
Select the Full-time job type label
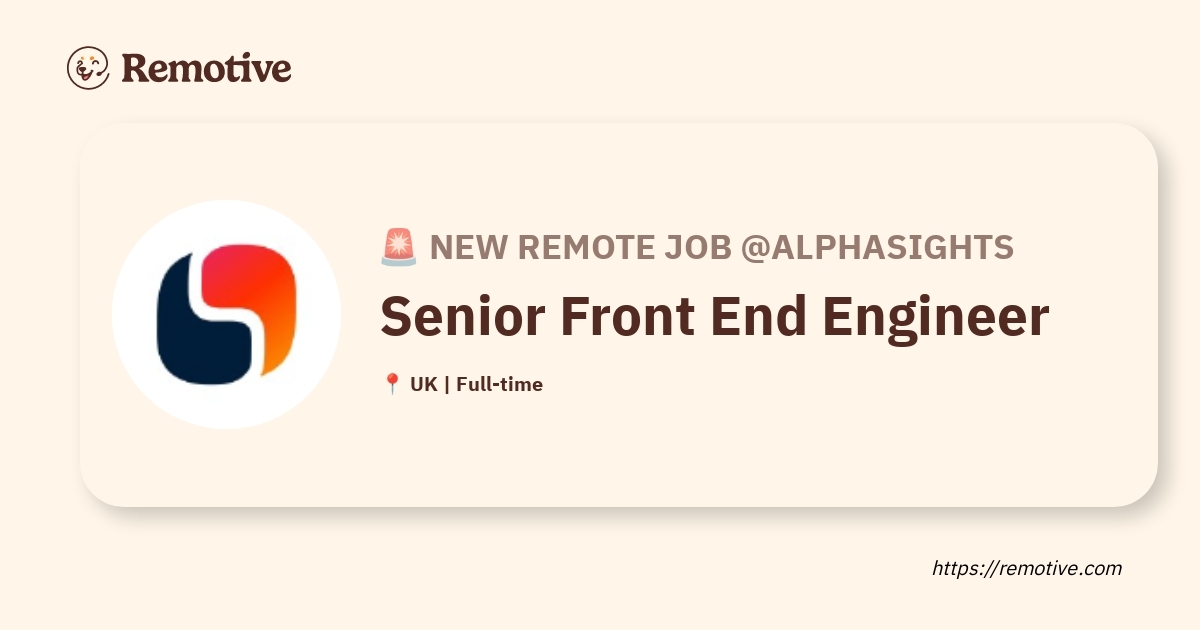coord(499,384)
